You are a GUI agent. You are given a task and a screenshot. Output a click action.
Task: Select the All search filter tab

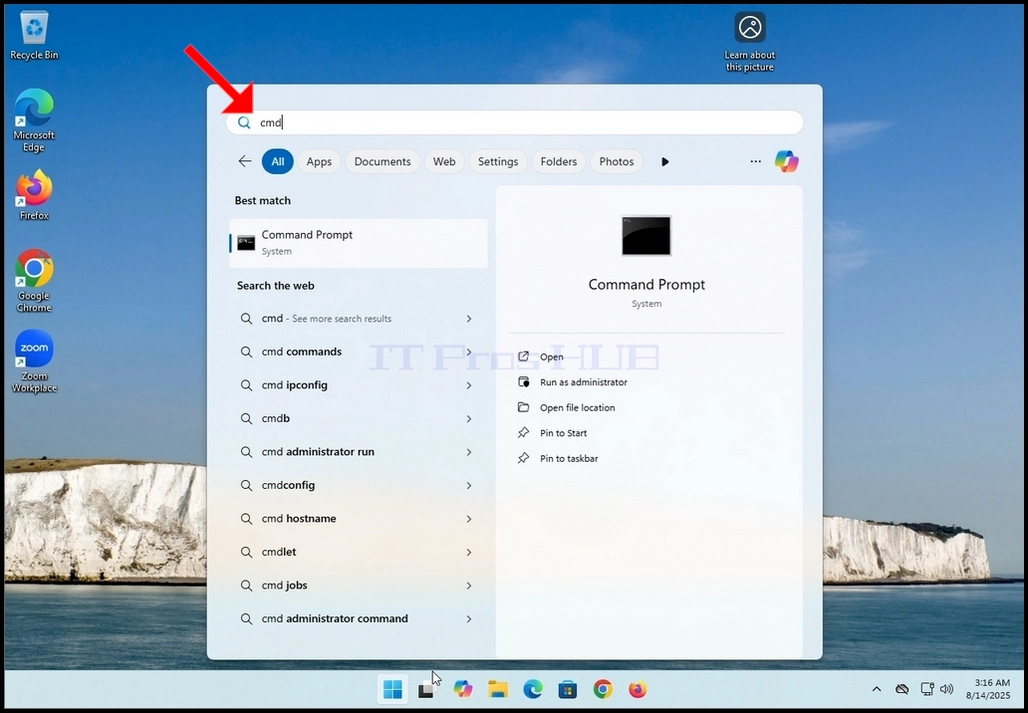point(277,161)
